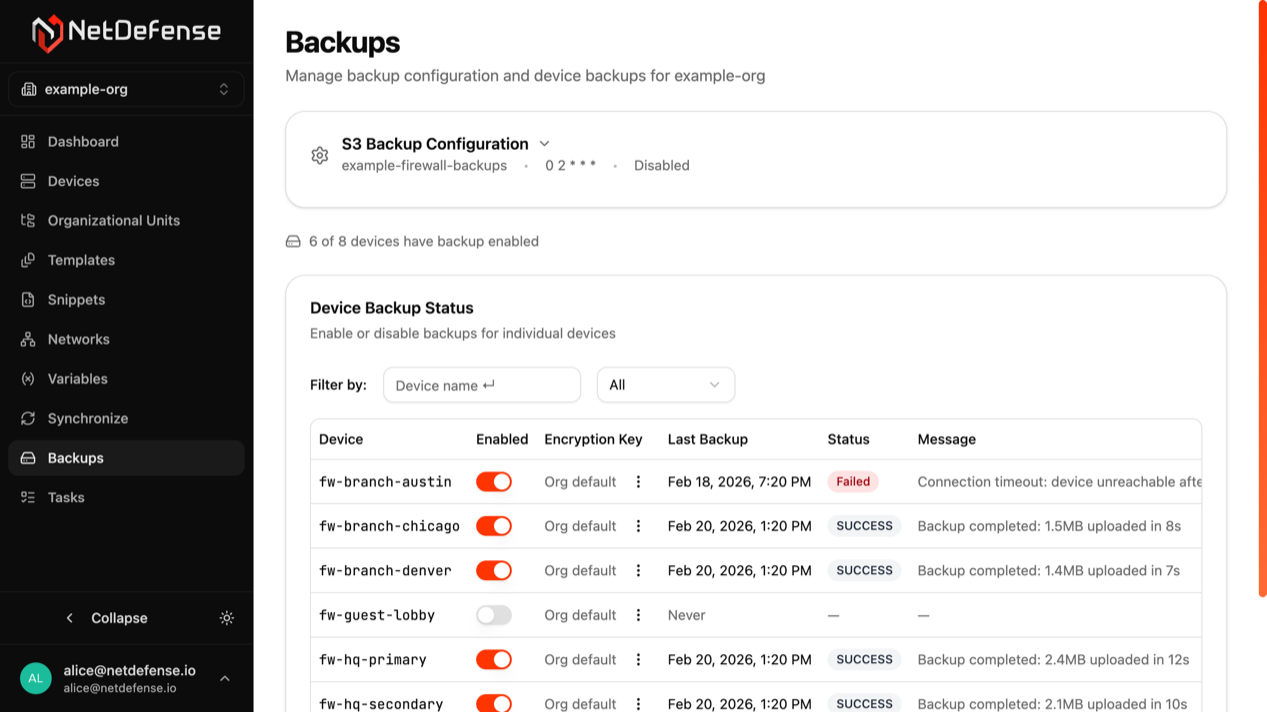The image size is (1267, 712).
Task: Collapse the sidebar navigation
Action: (x=110, y=618)
